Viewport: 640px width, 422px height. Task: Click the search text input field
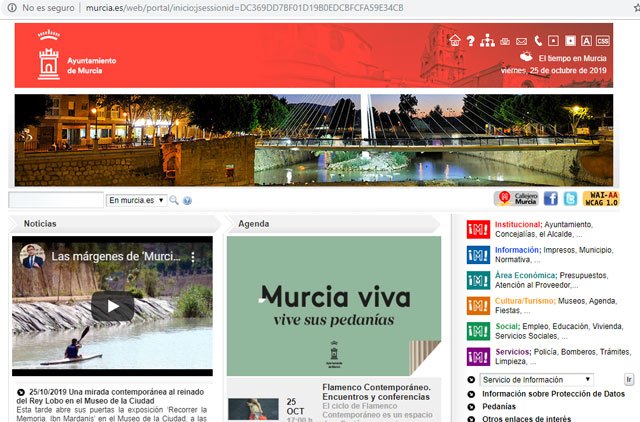pos(56,201)
